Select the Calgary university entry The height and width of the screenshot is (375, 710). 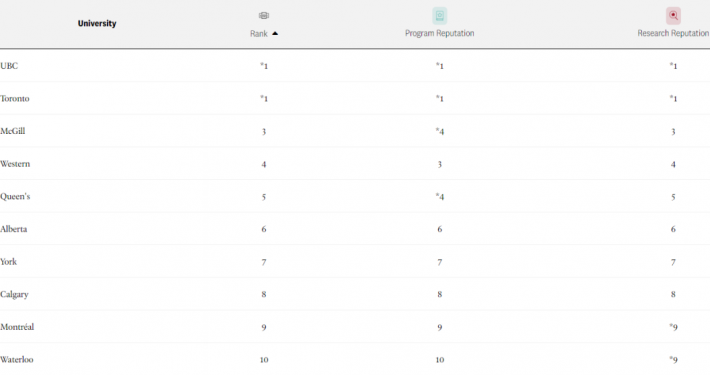coord(14,294)
